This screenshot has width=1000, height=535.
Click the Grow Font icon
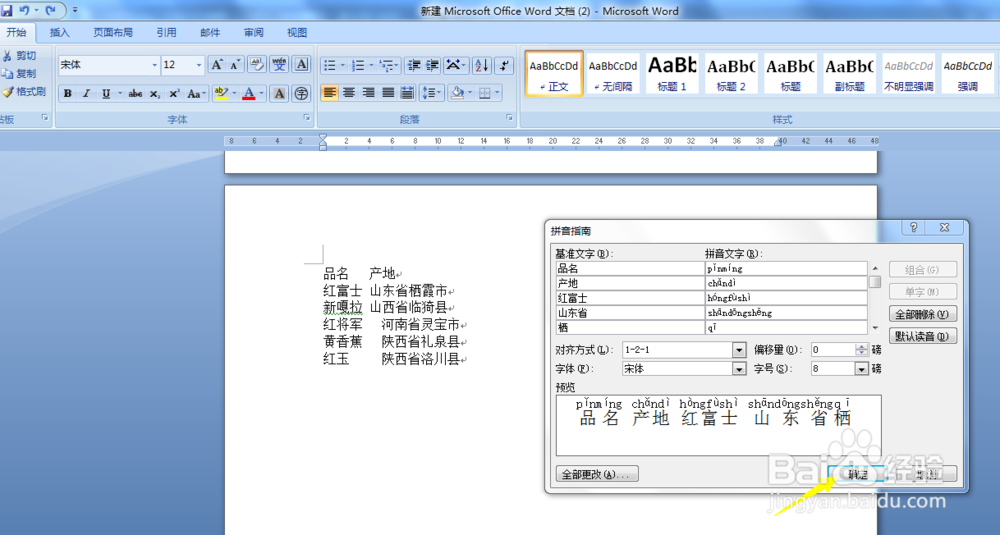(217, 65)
